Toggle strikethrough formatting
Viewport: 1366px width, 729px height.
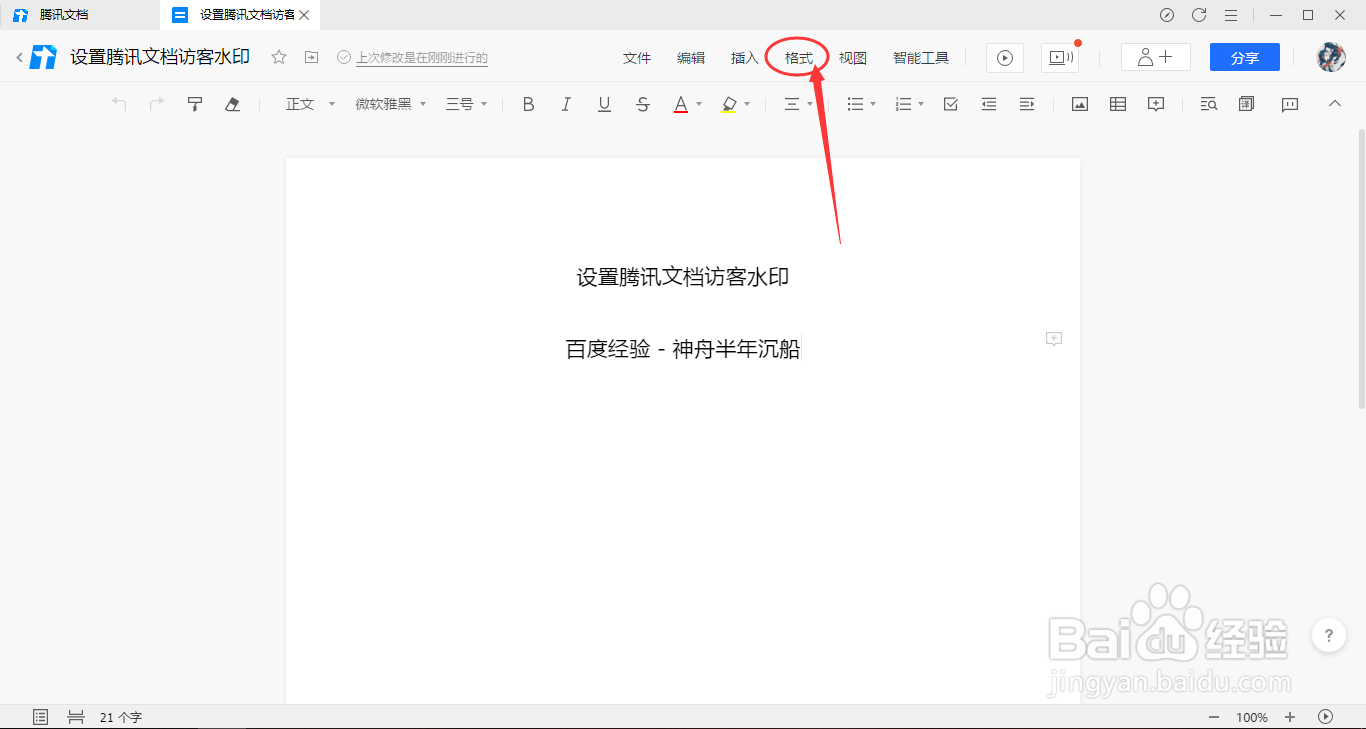(643, 104)
